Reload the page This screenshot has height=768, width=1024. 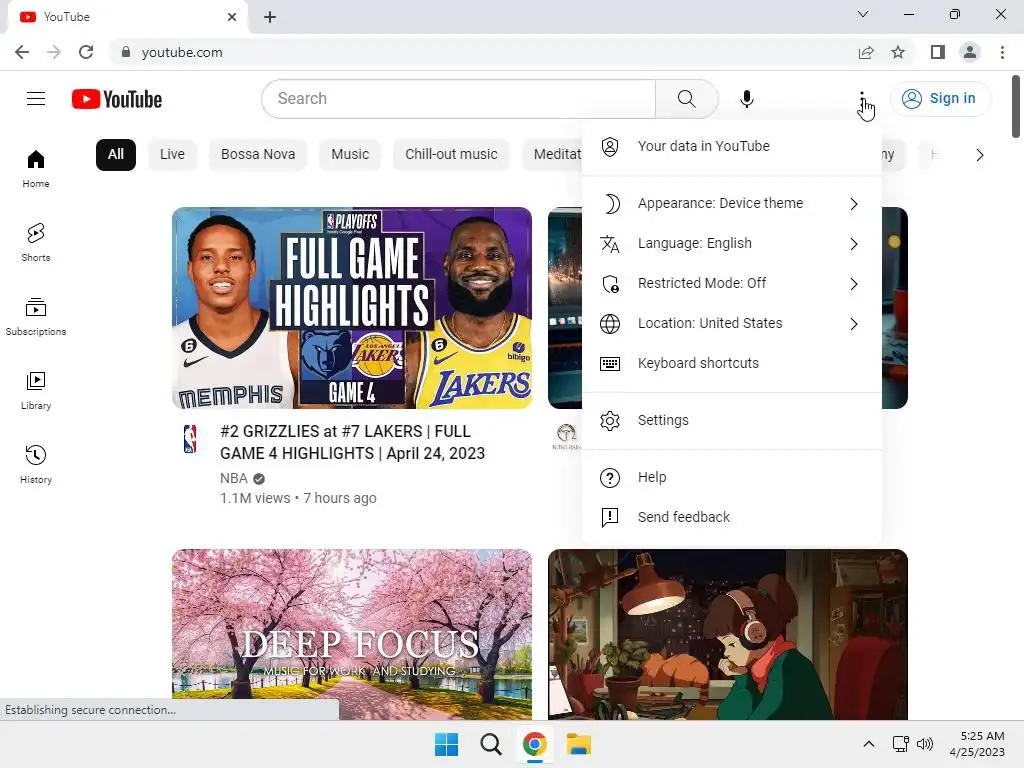(x=86, y=52)
